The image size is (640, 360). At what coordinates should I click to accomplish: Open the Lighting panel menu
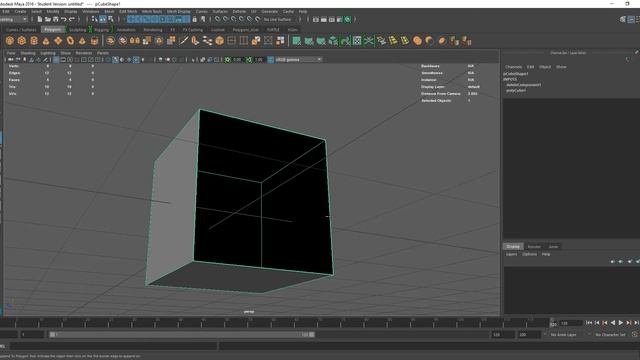[x=48, y=53]
